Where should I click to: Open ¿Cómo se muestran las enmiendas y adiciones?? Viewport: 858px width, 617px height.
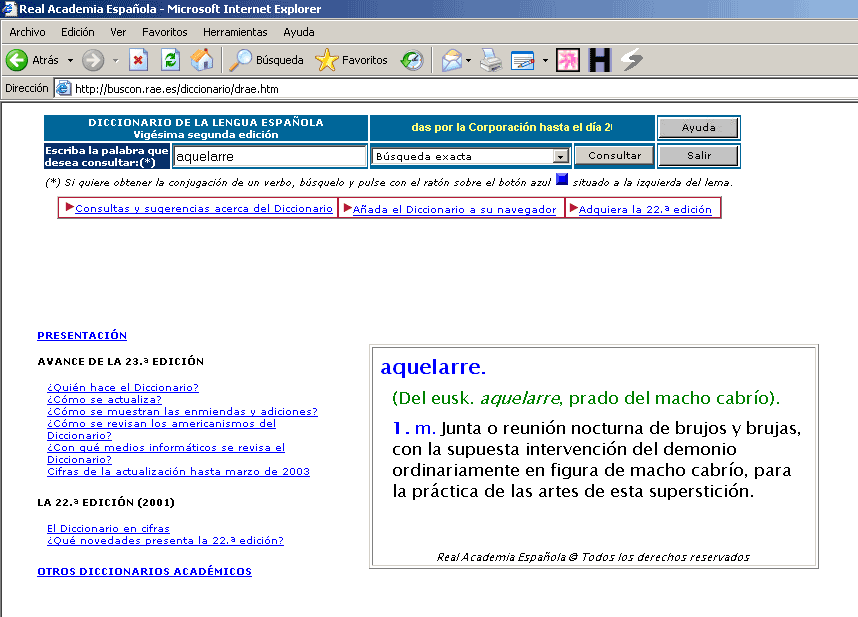click(182, 411)
